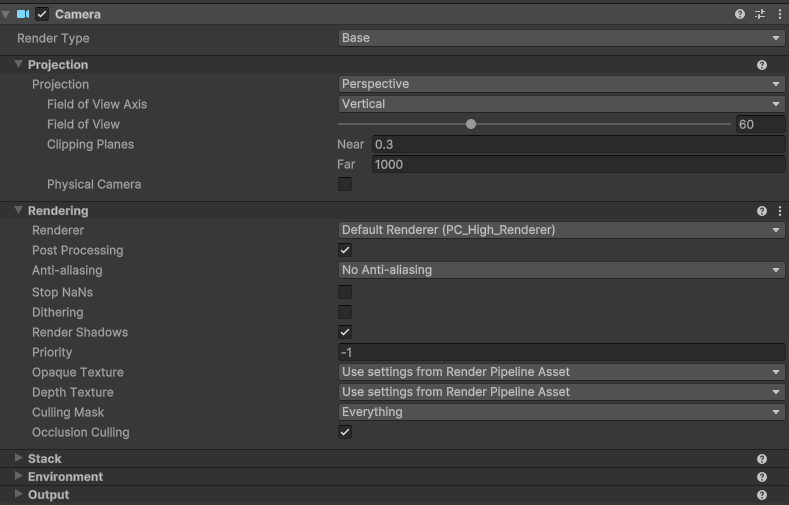789x505 pixels.
Task: Expand the Stack section
Action: pos(19,458)
